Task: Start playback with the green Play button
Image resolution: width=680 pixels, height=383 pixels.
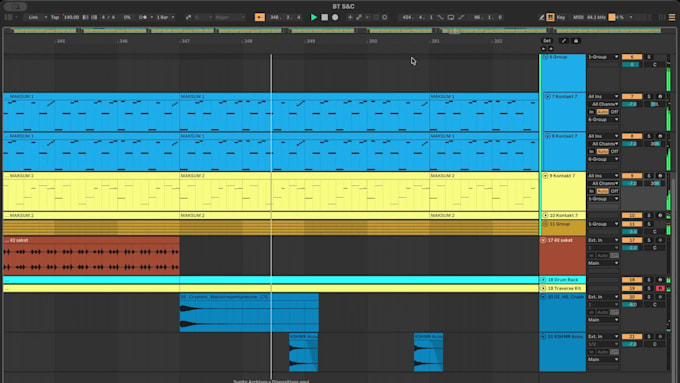Action: coord(314,17)
